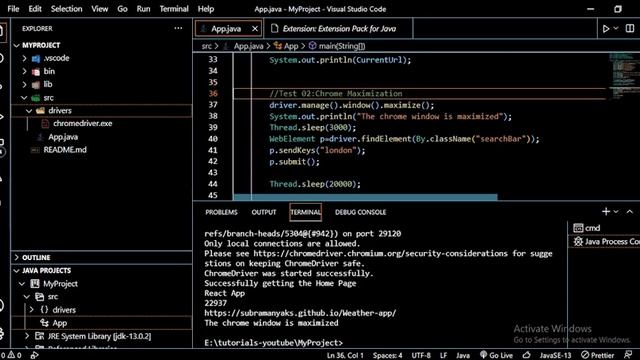The height and width of the screenshot is (360, 640).
Task: Open Explorer more actions ellipsis
Action: click(178, 28)
